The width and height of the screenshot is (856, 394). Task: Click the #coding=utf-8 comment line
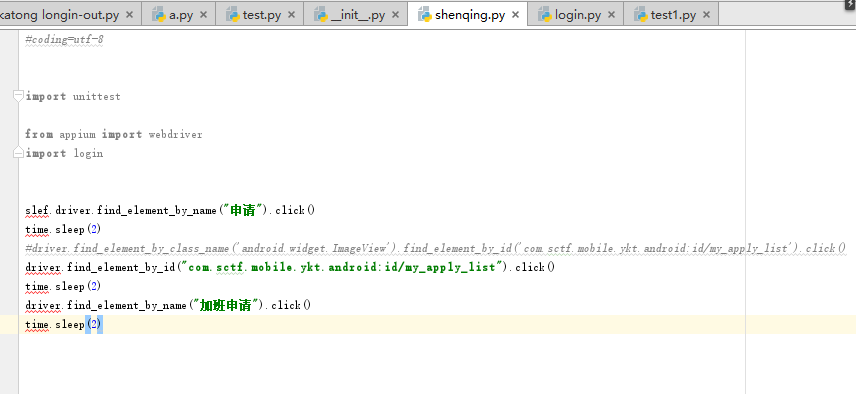click(64, 40)
